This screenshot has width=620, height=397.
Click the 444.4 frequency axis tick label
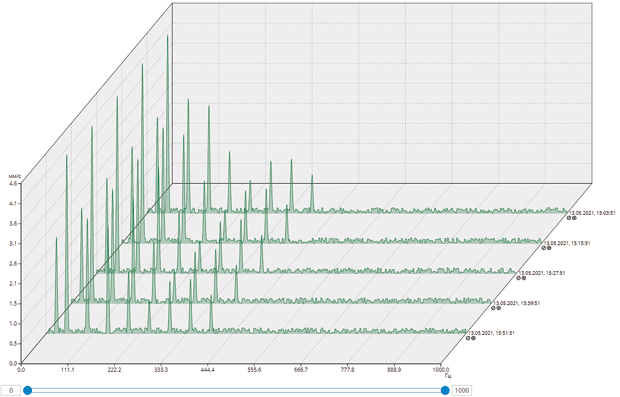coord(208,370)
